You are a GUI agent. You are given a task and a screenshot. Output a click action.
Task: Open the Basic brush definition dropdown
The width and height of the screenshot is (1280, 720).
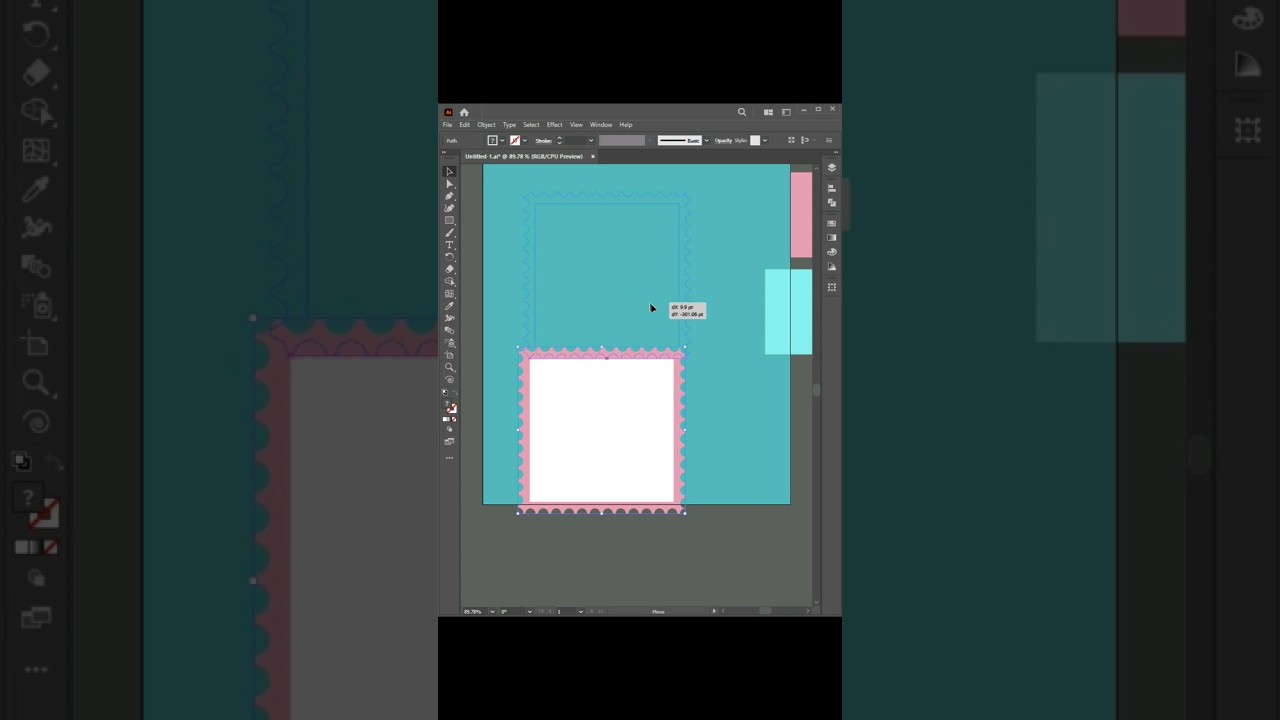[707, 140]
